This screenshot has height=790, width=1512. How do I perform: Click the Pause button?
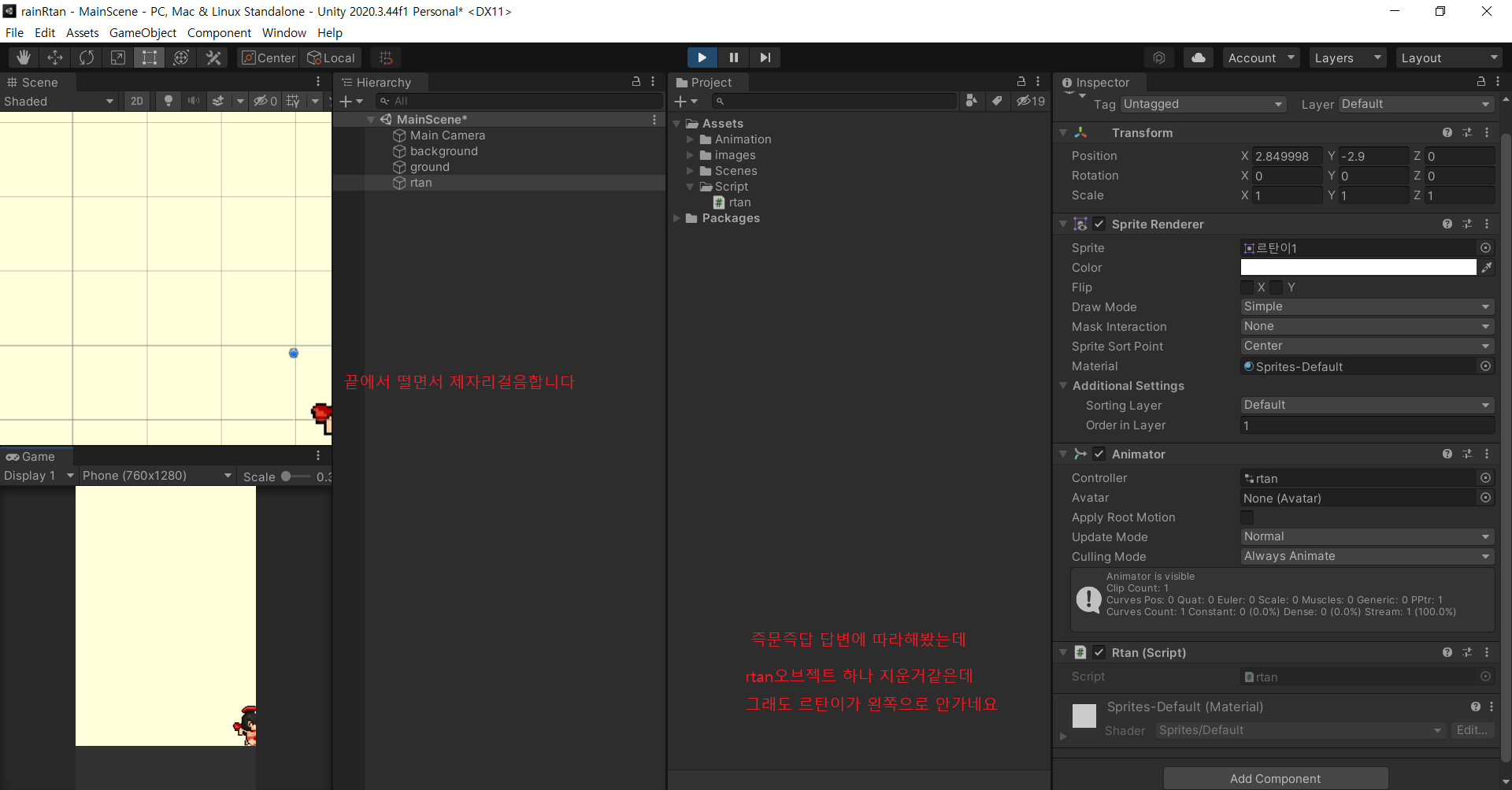[x=734, y=57]
